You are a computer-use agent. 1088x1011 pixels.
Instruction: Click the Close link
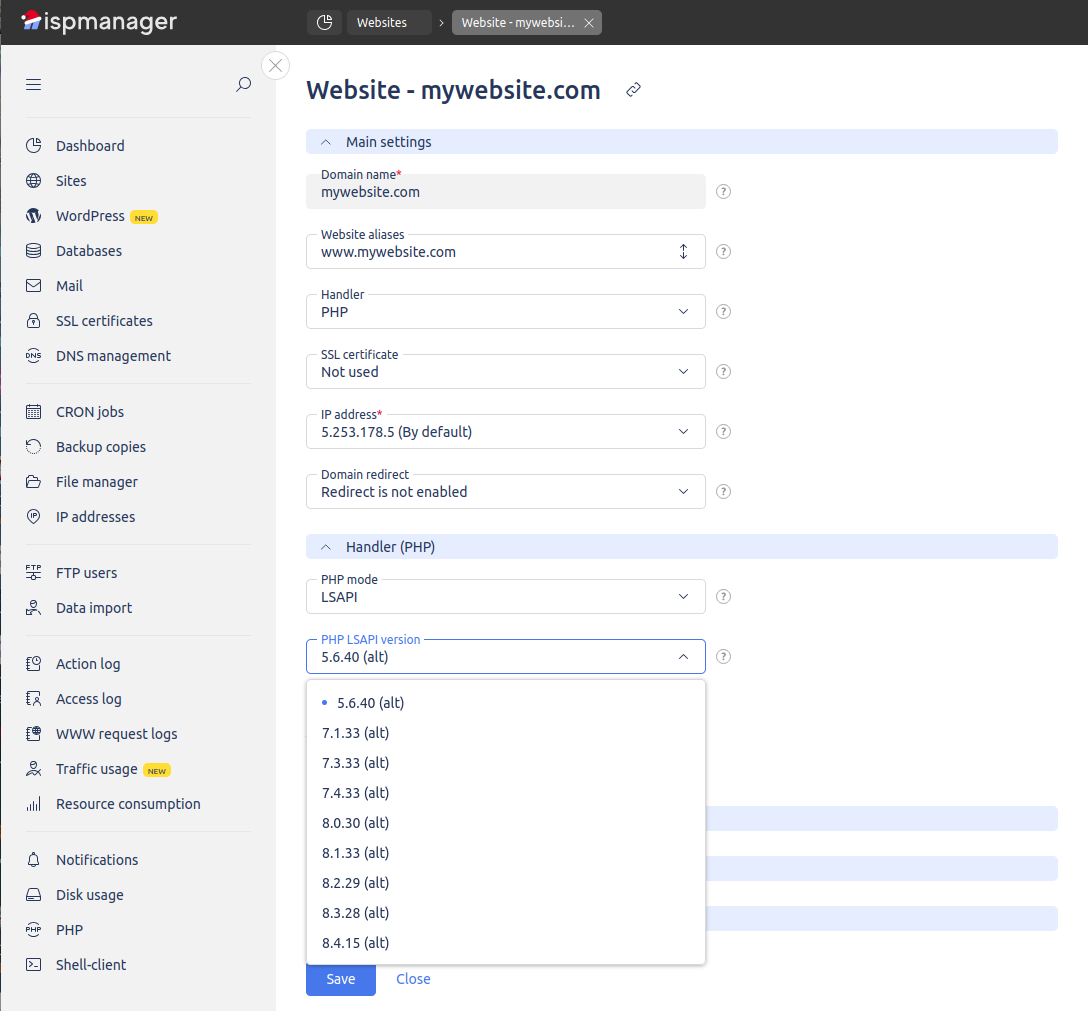tap(413, 979)
